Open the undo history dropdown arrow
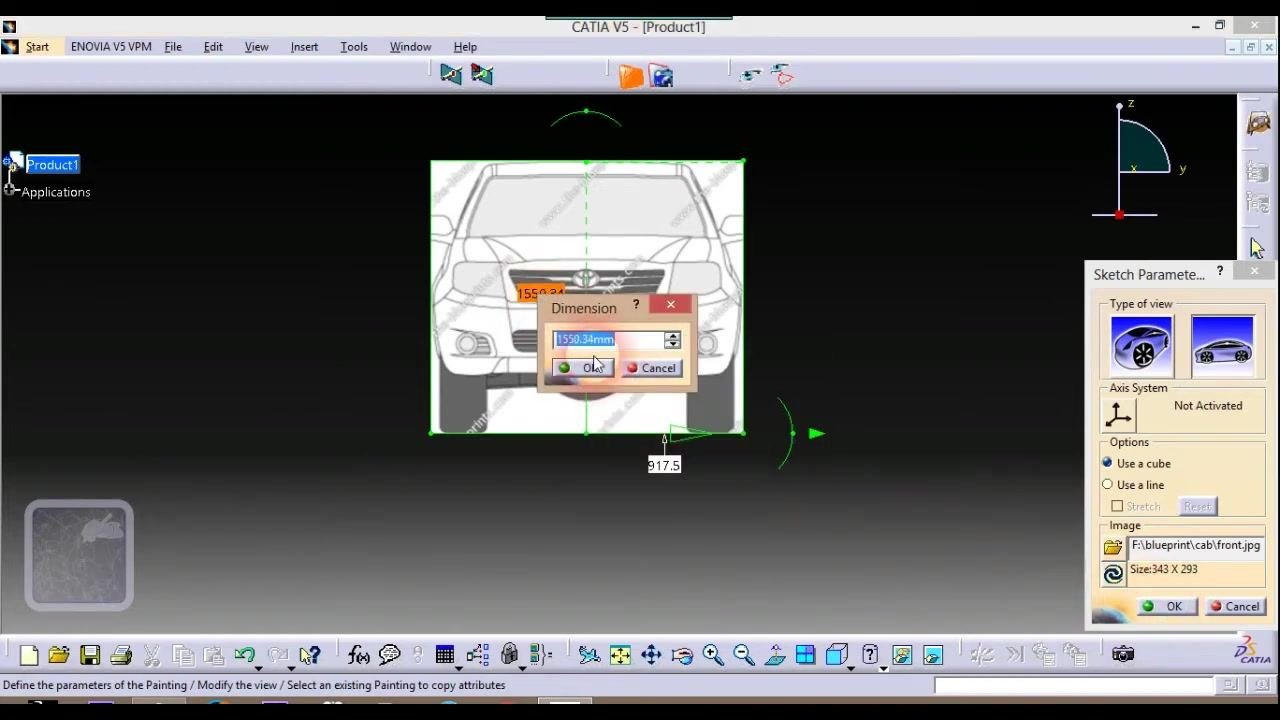 pyautogui.click(x=259, y=667)
